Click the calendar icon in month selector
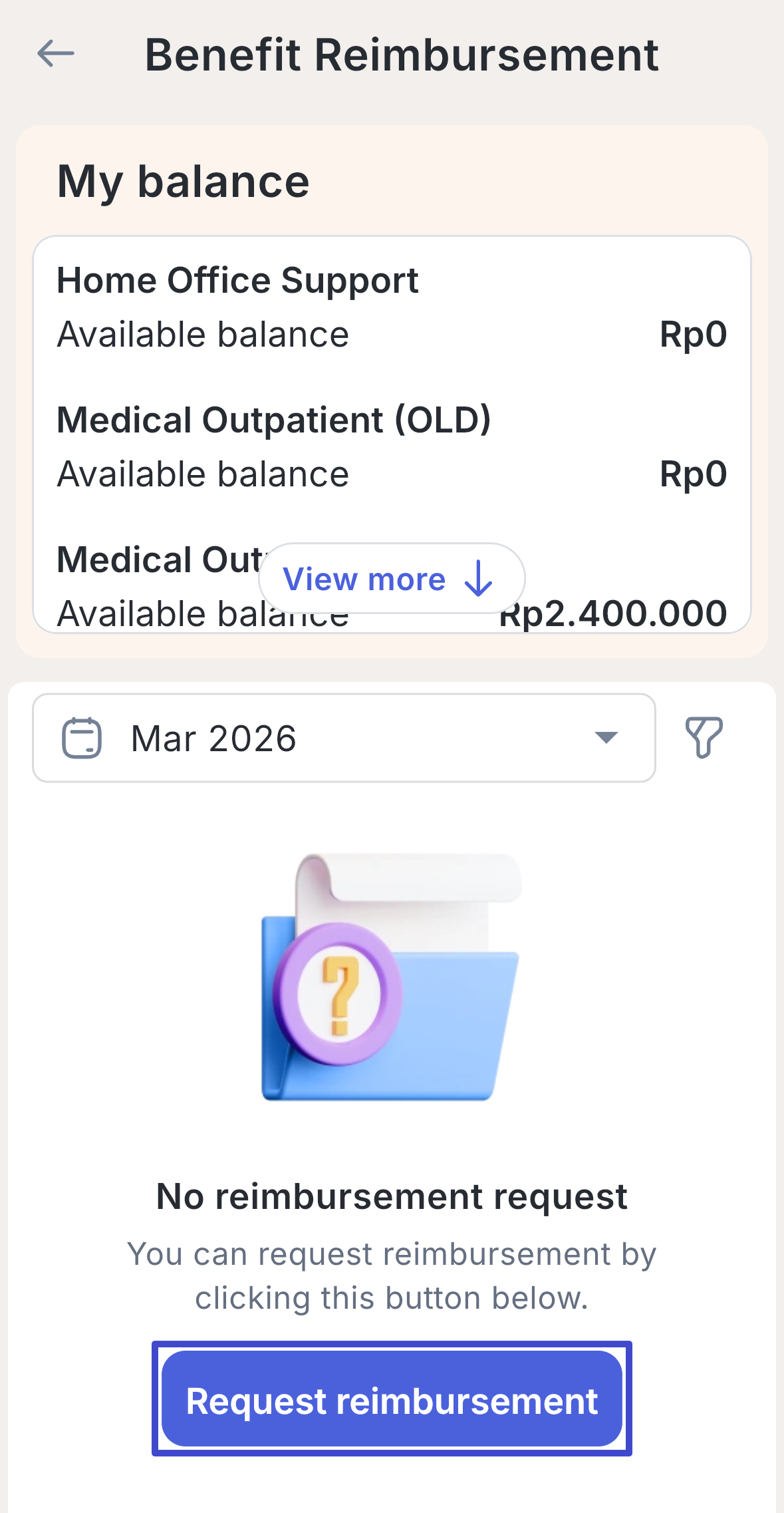The image size is (784, 1513). coord(82,738)
